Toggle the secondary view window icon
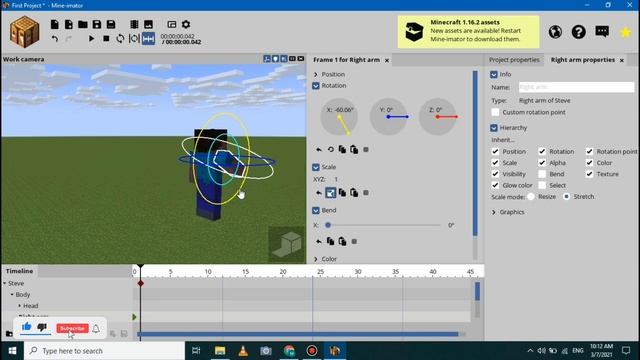 171,24
